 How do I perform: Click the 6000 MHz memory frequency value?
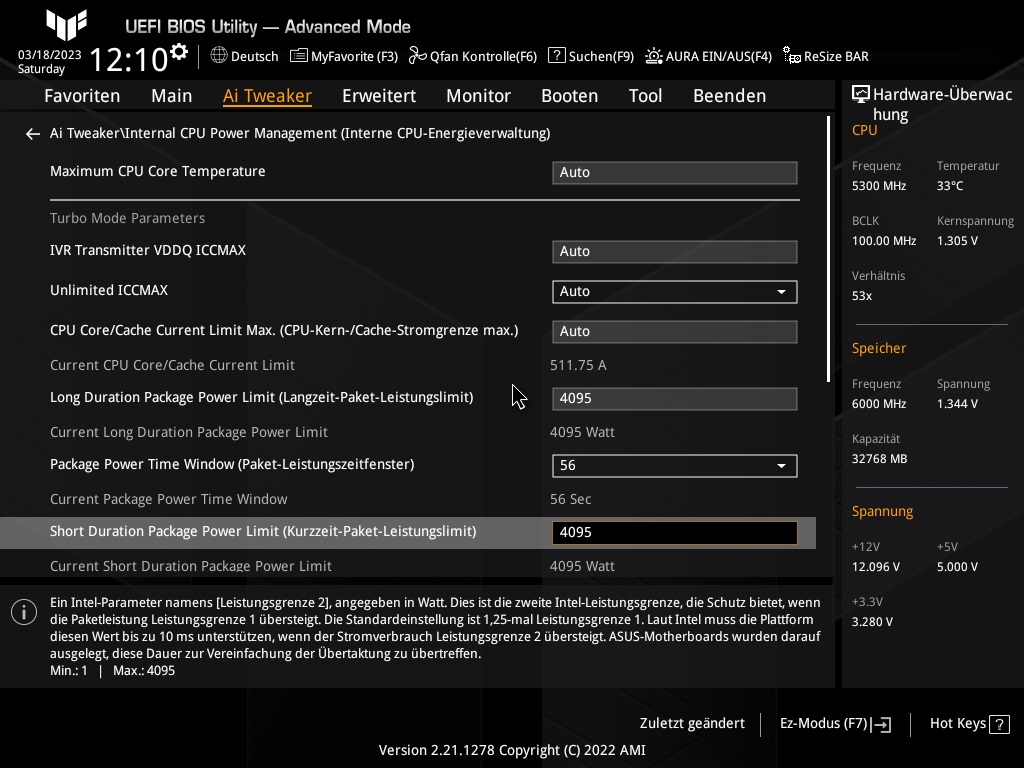(x=878, y=404)
